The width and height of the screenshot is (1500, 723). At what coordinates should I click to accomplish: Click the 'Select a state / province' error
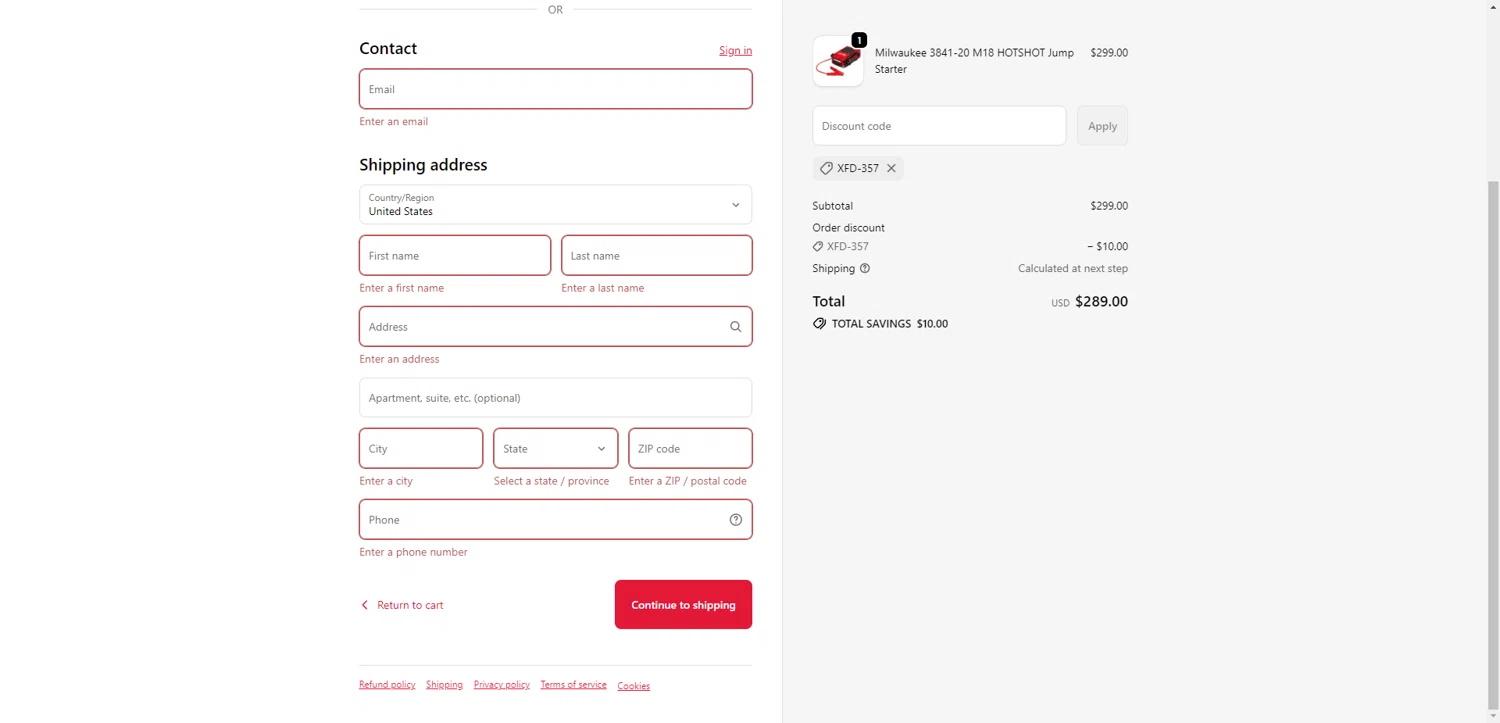point(551,481)
